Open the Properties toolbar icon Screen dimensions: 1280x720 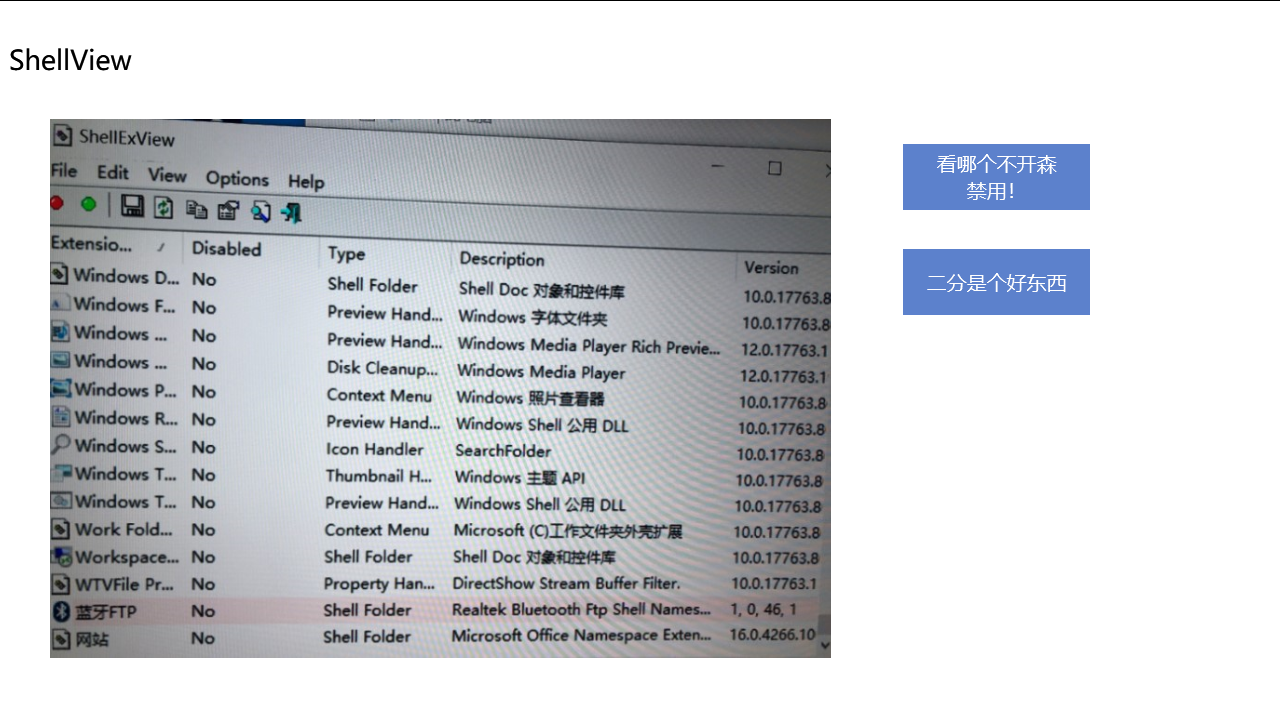(x=228, y=210)
